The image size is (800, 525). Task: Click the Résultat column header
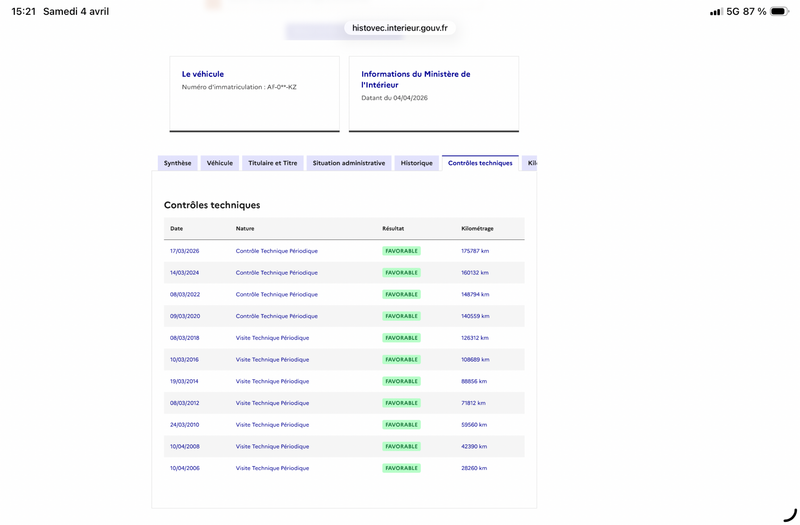point(393,229)
